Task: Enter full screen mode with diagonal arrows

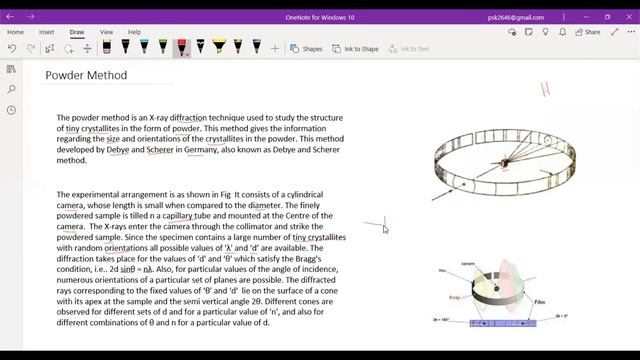Action: [x=615, y=32]
